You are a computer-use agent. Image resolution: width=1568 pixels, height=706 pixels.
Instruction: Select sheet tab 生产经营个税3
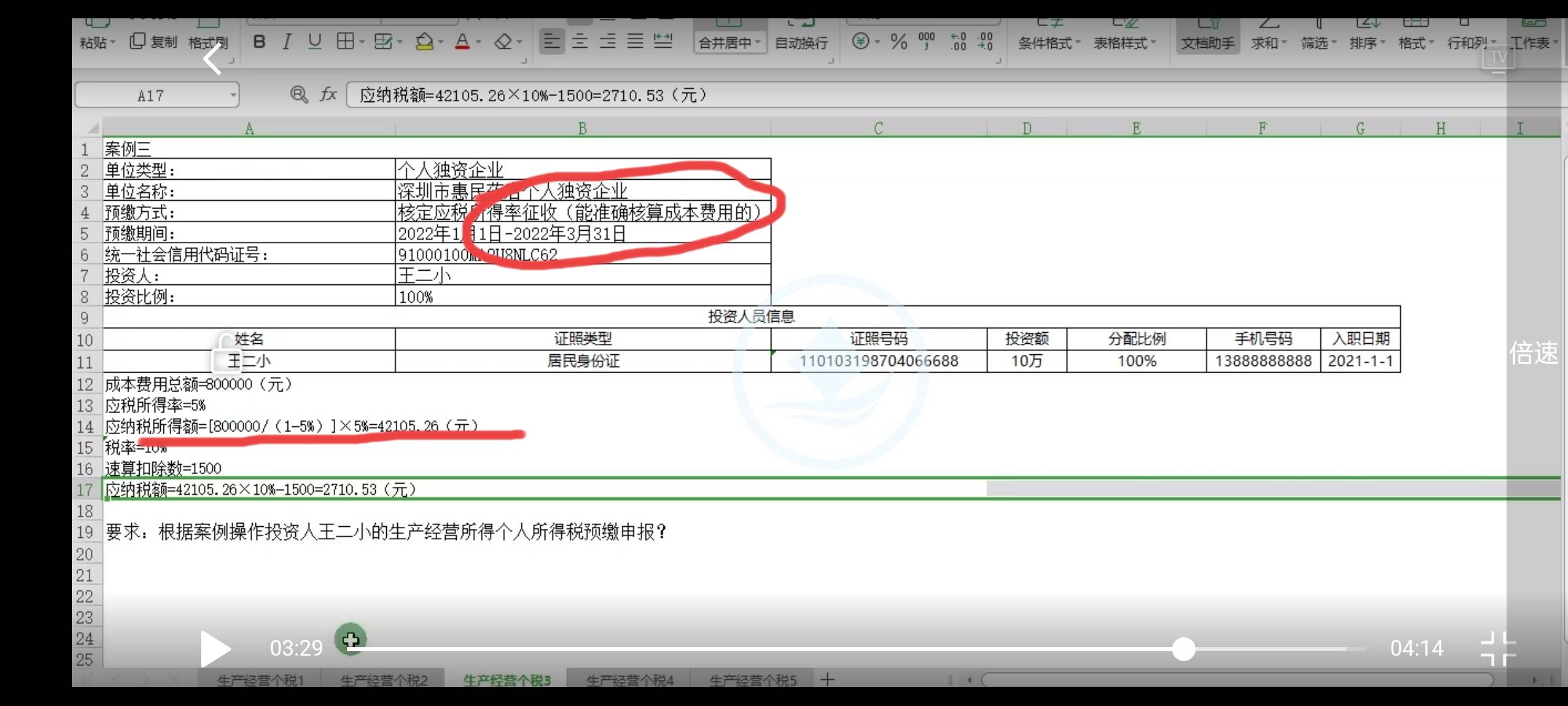tap(507, 680)
